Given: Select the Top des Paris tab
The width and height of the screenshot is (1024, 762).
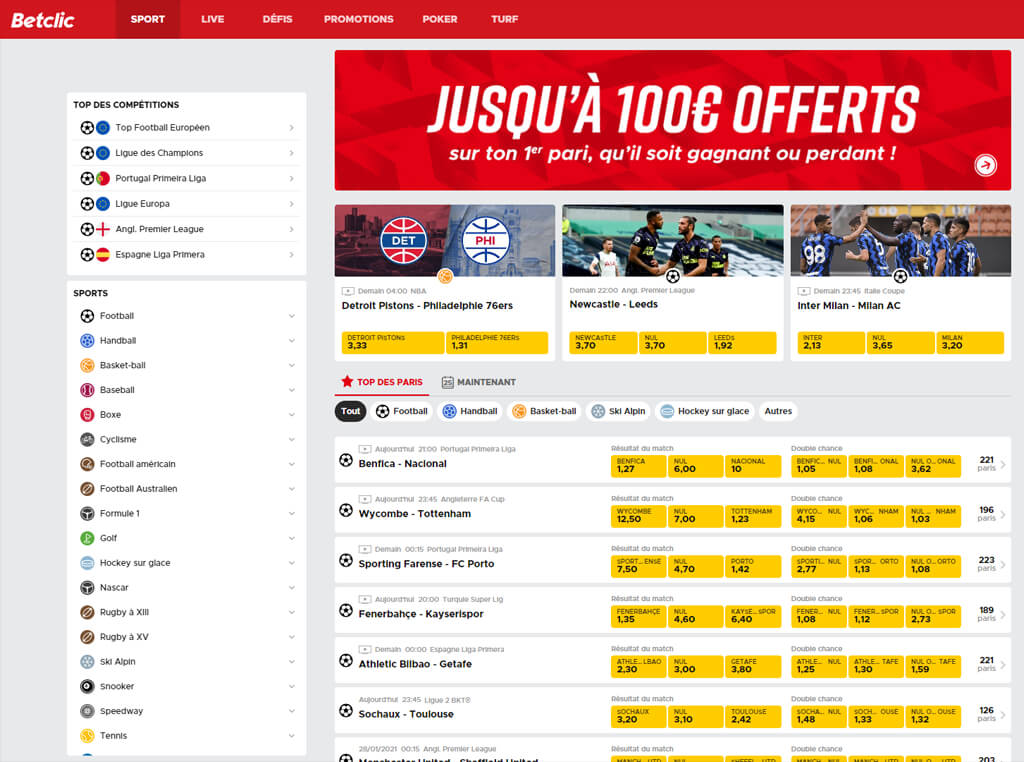Looking at the screenshot, I should coord(382,382).
